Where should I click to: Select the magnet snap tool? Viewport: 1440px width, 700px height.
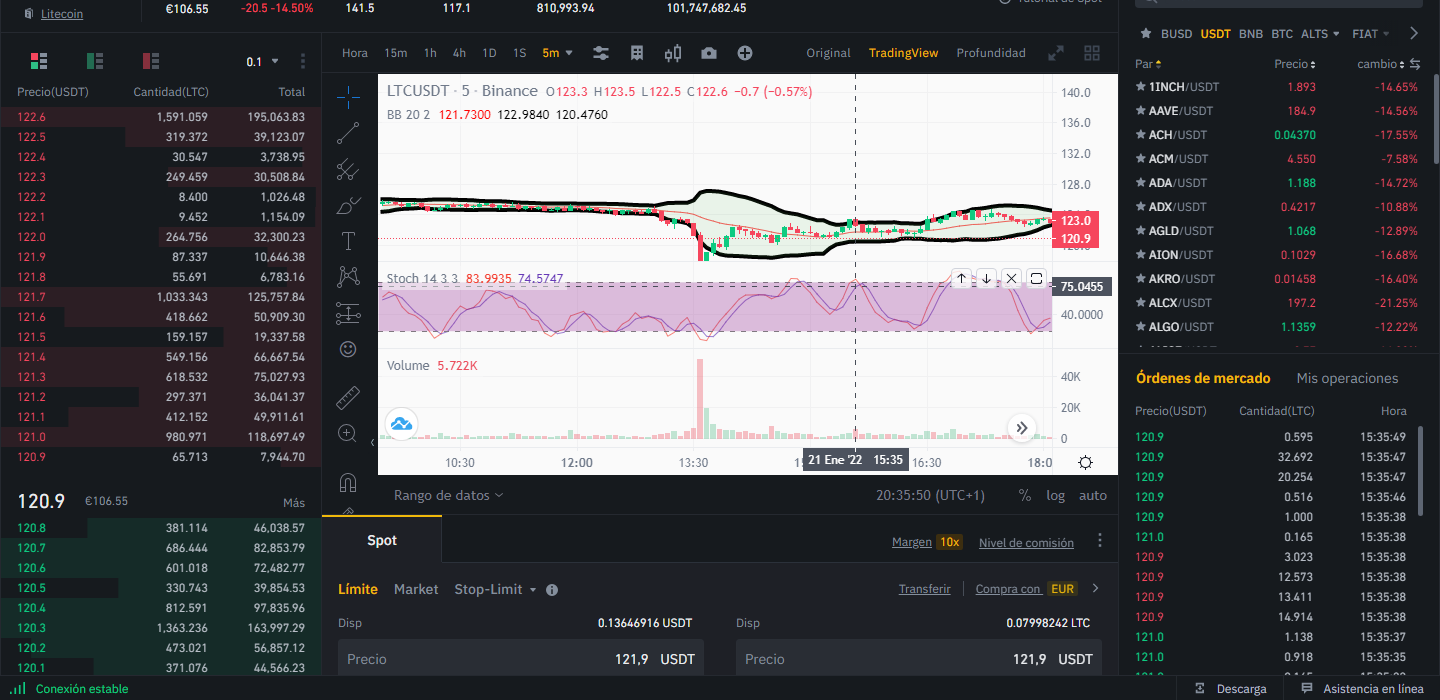click(348, 483)
